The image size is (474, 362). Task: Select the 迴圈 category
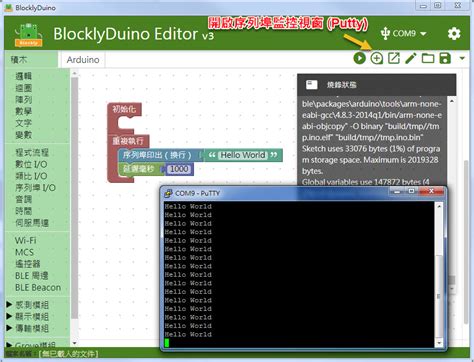tap(23, 88)
